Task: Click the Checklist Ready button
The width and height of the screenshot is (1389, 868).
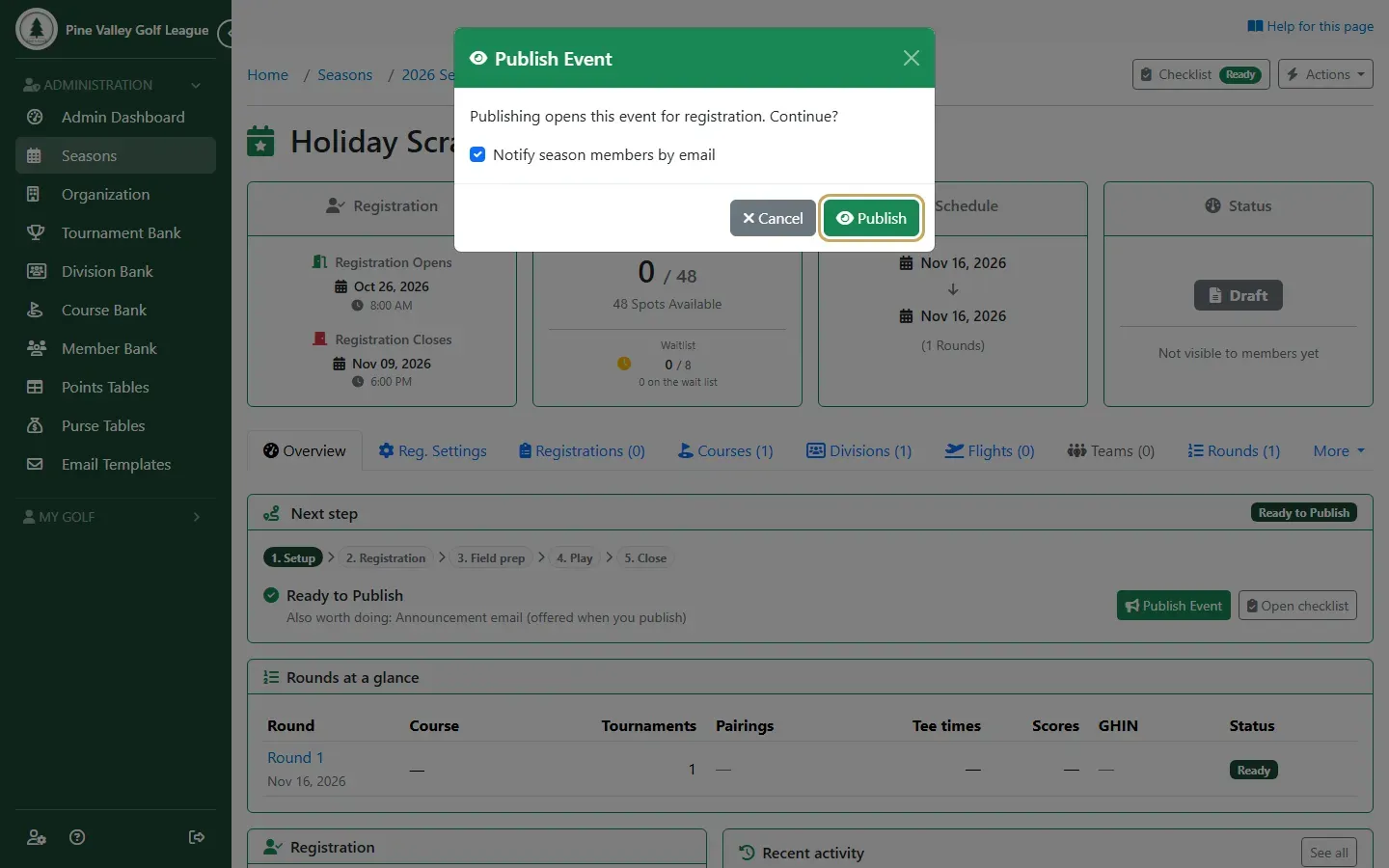Action: tap(1201, 74)
